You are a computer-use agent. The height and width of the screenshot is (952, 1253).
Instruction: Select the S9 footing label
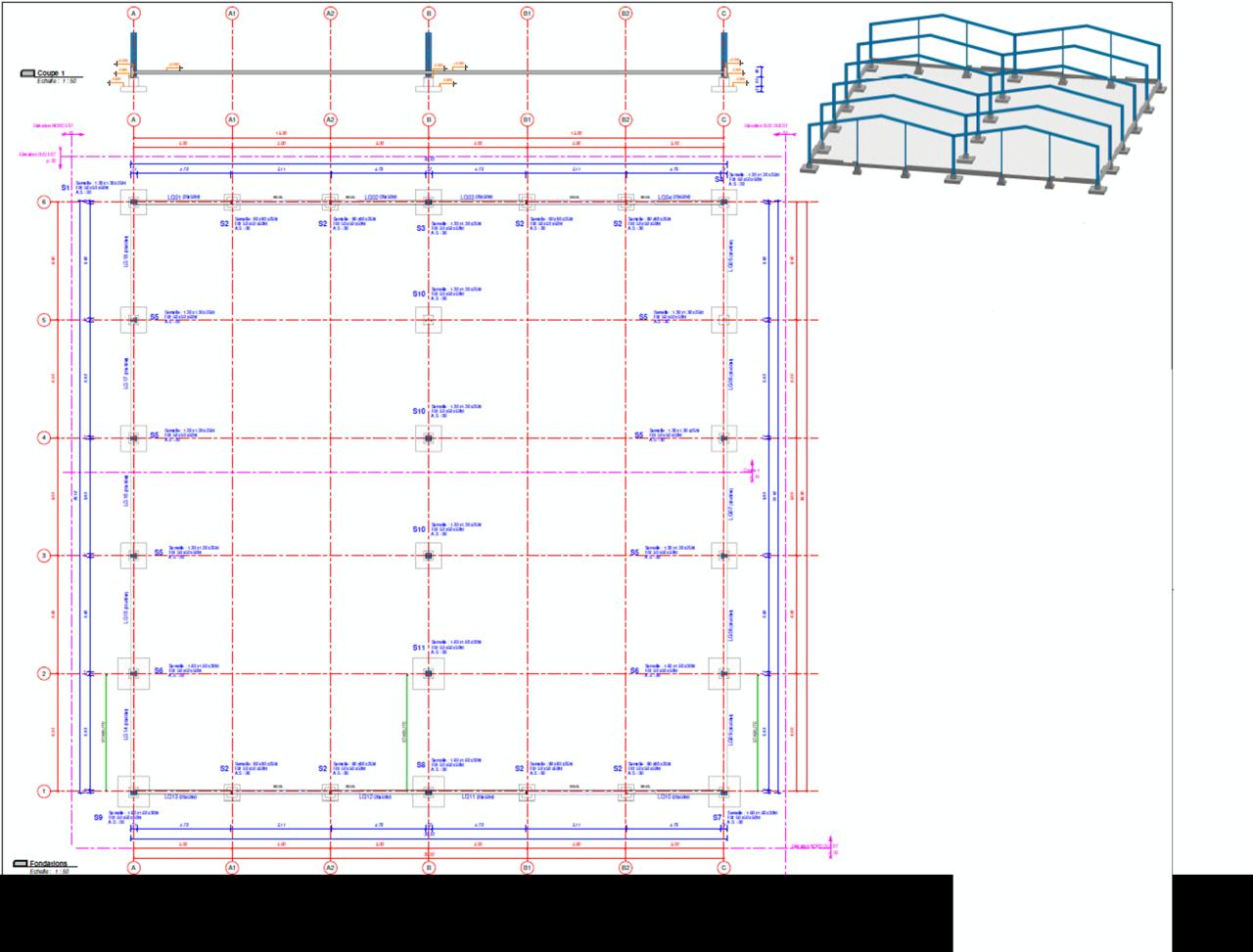98,817
